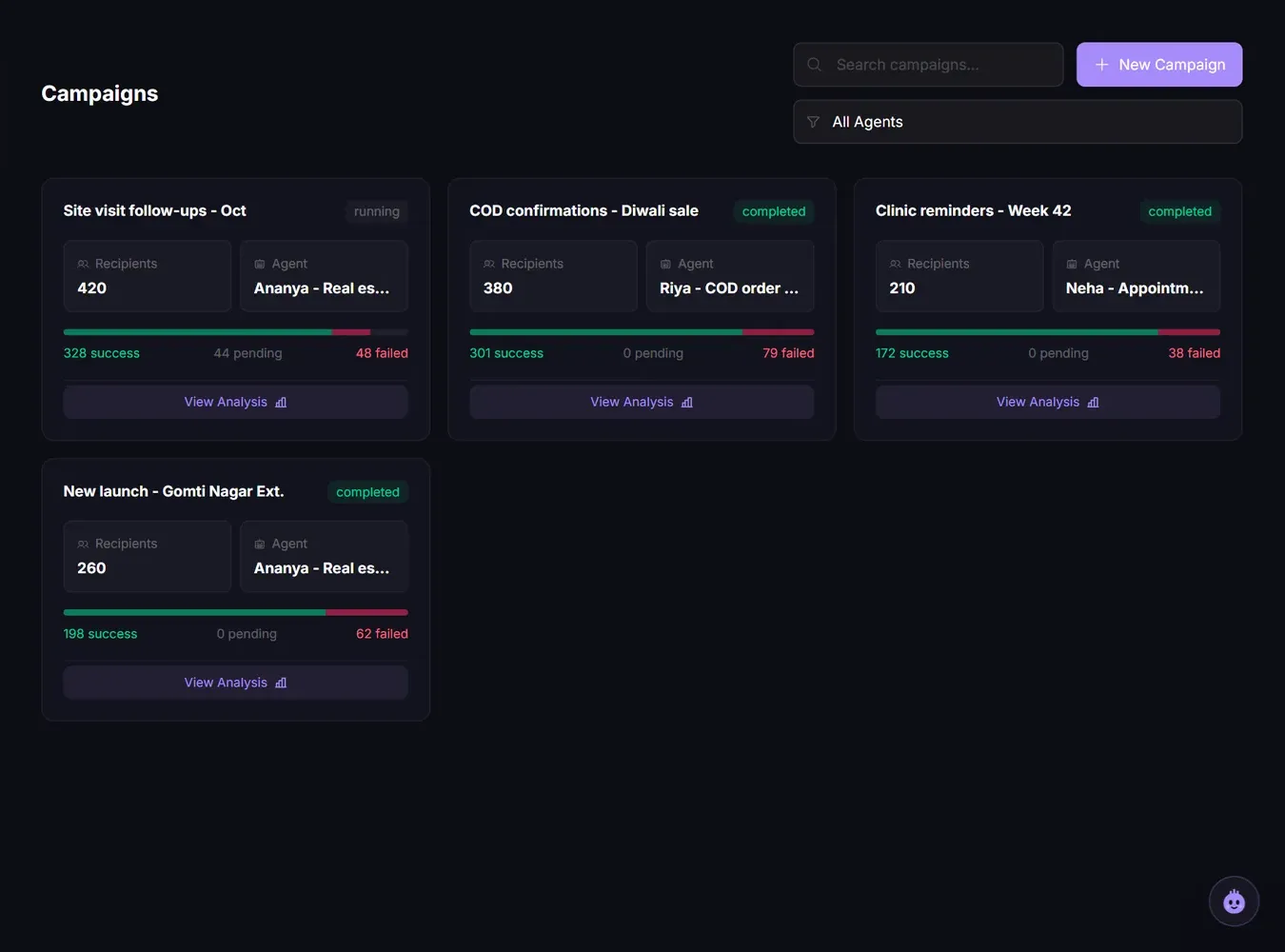1285x952 pixels.
Task: Click chart icon in Site visit View Analysis
Action: (x=281, y=403)
